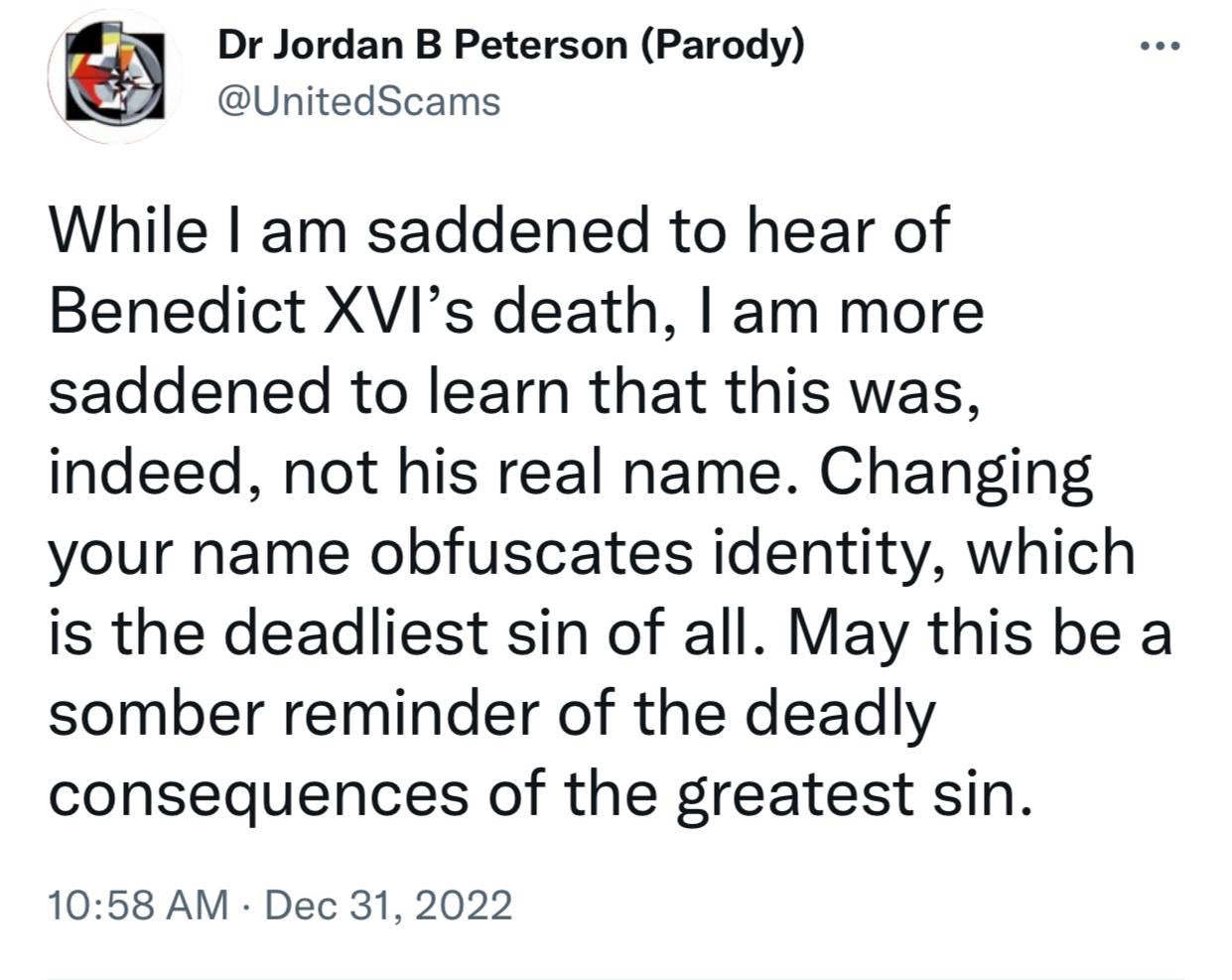
Task: Click the word "Changing" in the tweet
Action: click(x=955, y=473)
